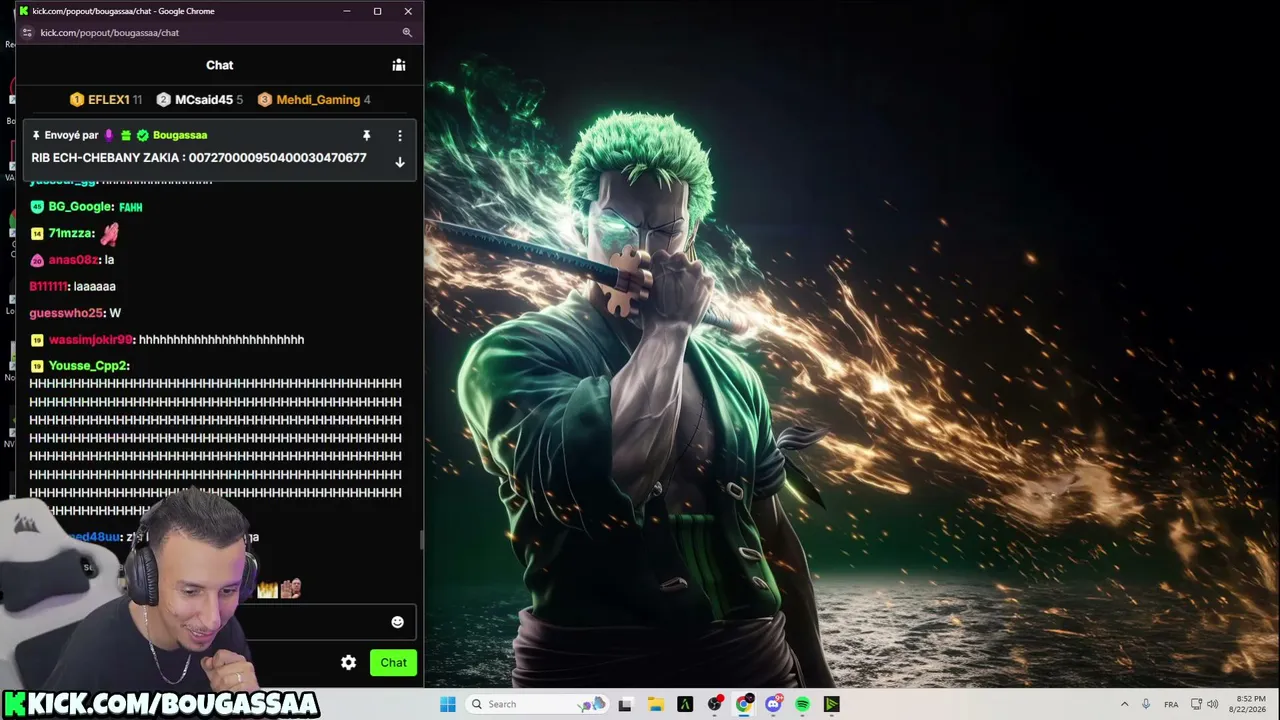Show hidden system tray icons
This screenshot has width=1280, height=720.
coord(1124,704)
